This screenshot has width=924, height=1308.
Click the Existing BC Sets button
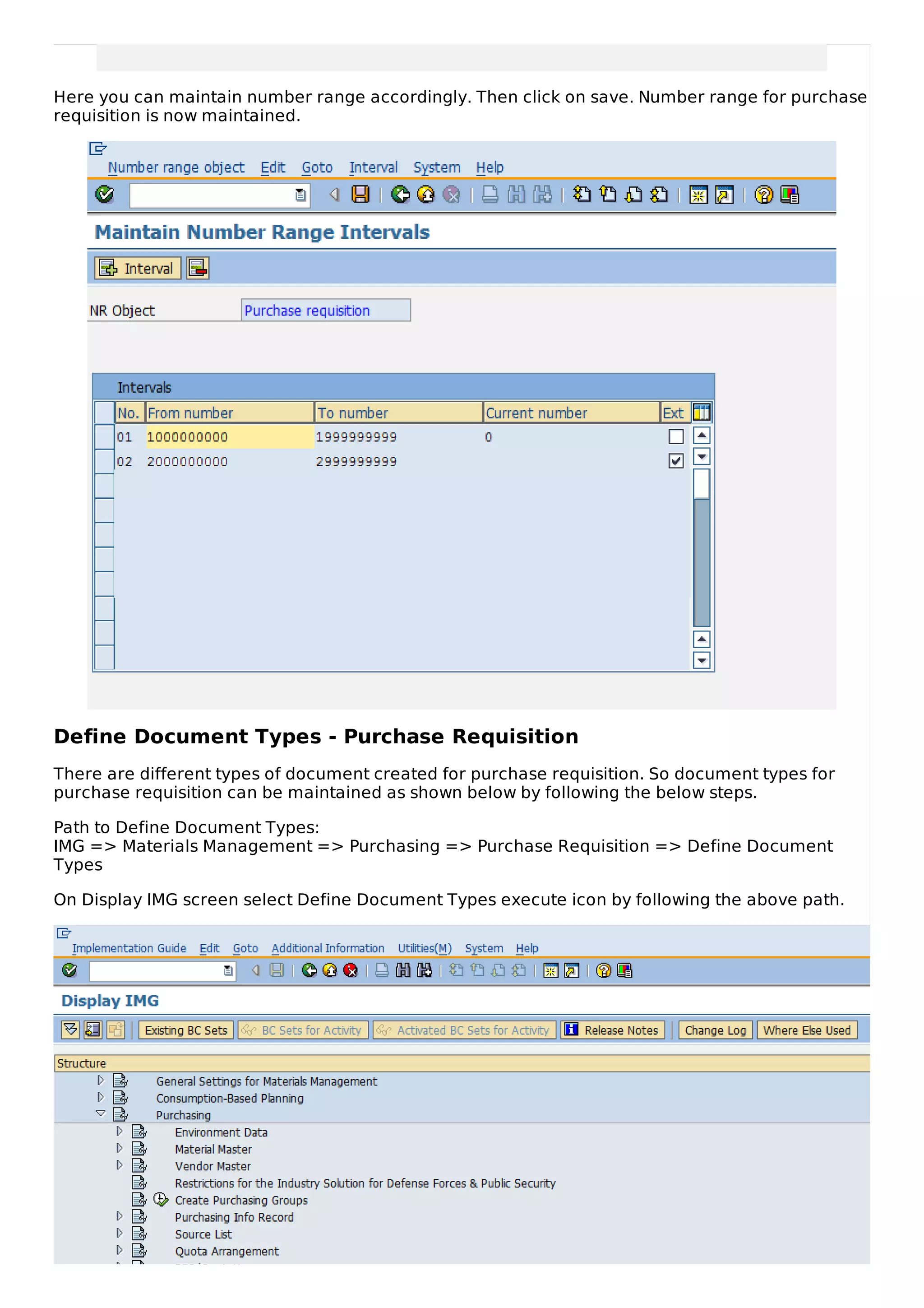pyautogui.click(x=186, y=1030)
